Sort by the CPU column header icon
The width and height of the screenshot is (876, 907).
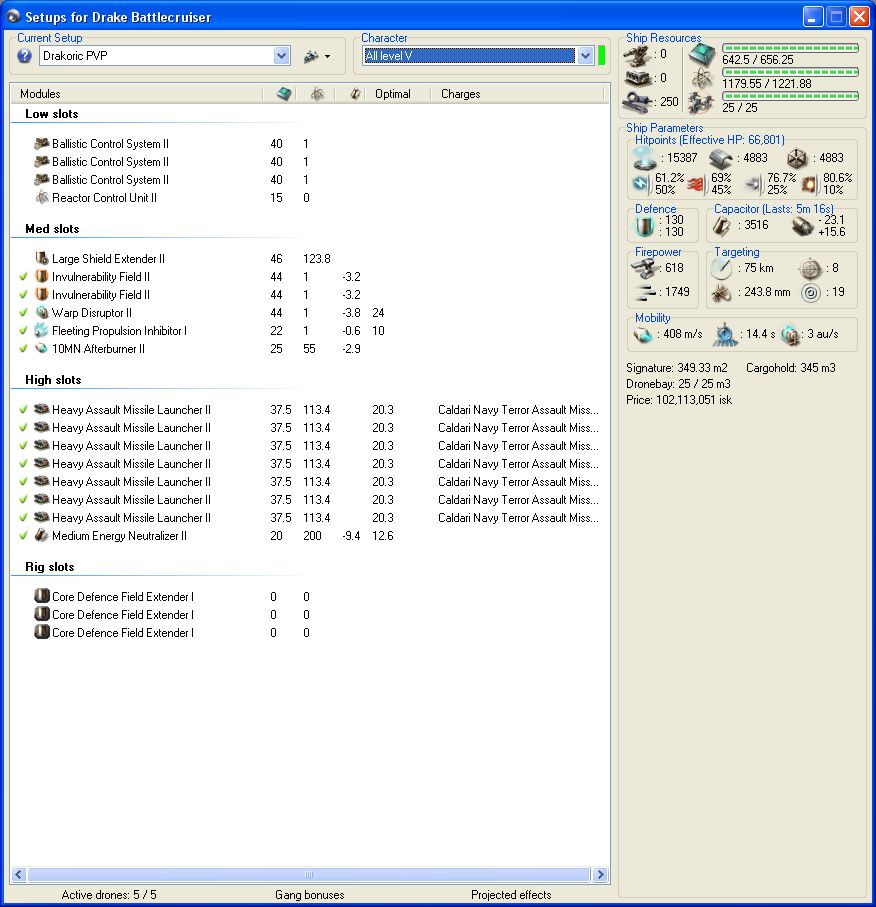pyautogui.click(x=284, y=94)
